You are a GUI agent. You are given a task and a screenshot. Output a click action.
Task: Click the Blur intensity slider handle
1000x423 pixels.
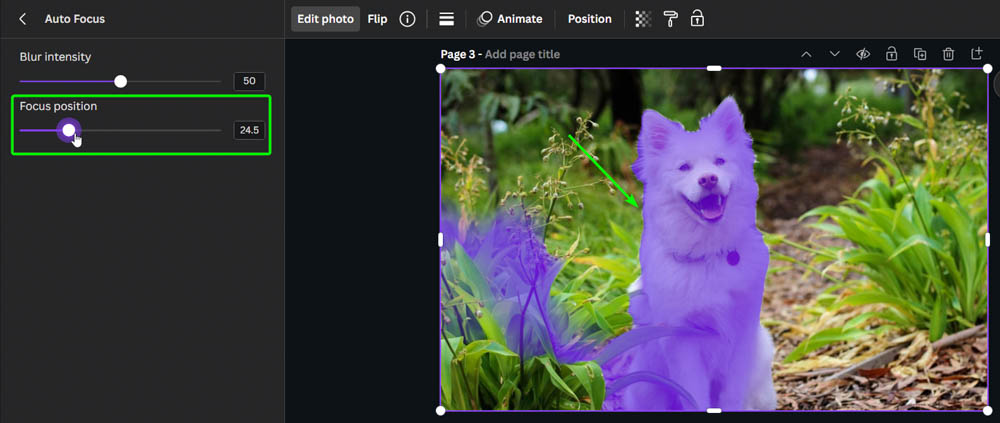click(121, 81)
